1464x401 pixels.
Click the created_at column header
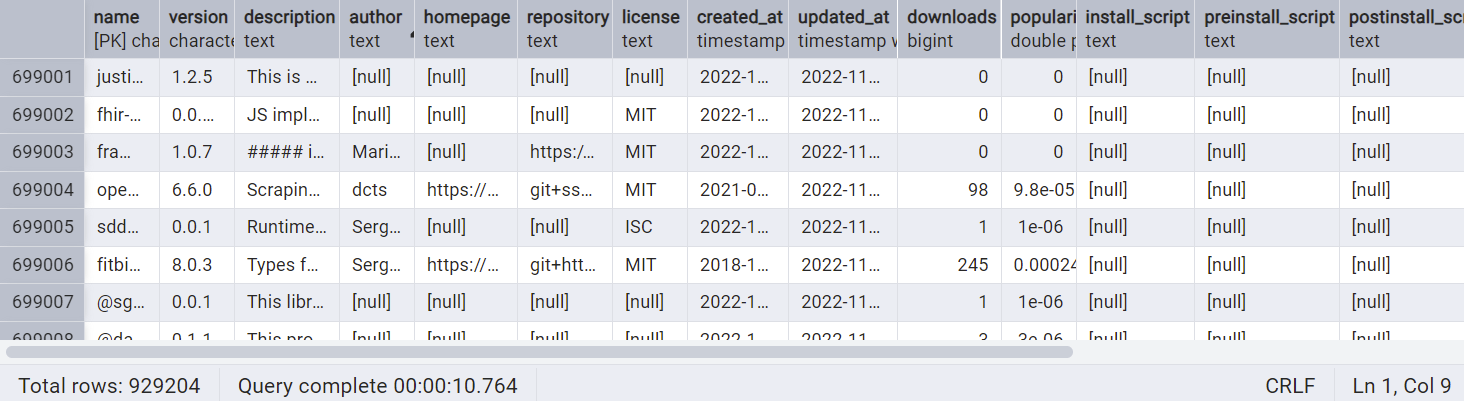point(739,28)
